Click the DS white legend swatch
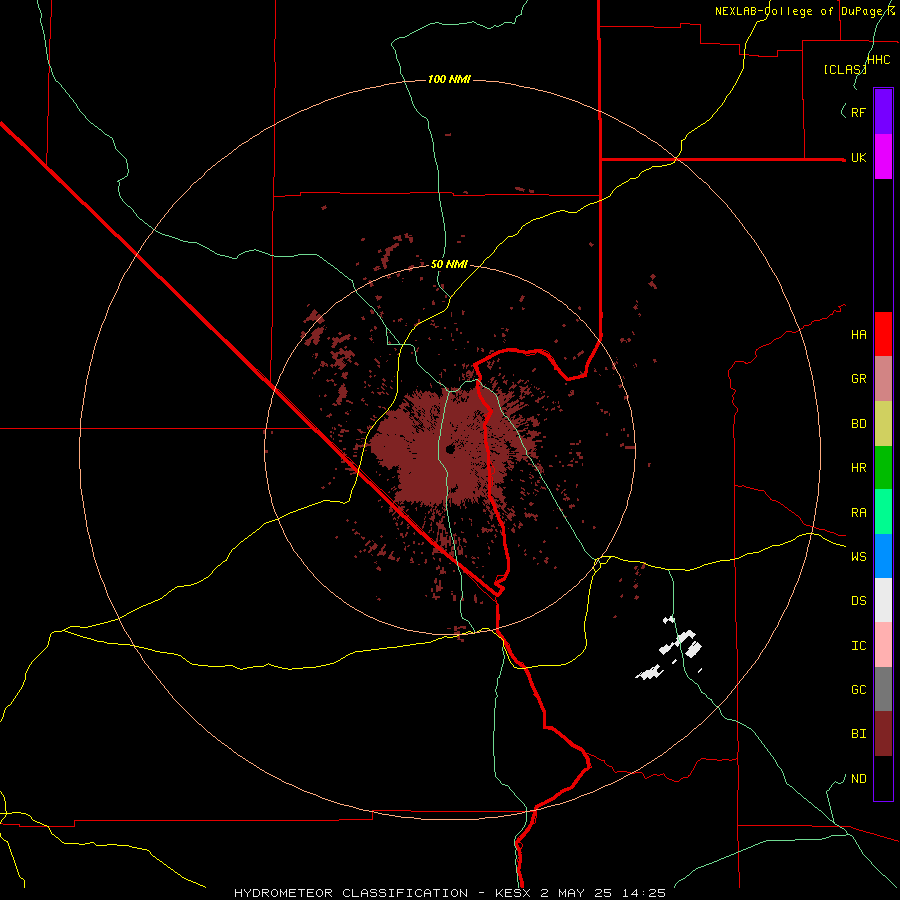 point(883,600)
